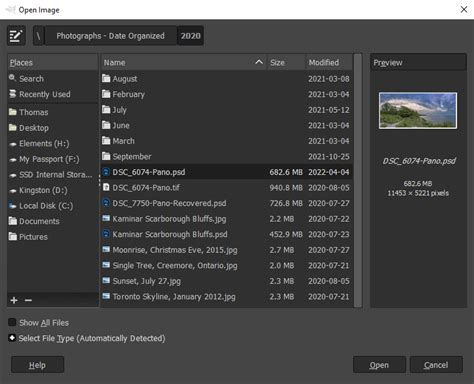
Task: Select the February folder icon
Action: pyautogui.click(x=106, y=94)
